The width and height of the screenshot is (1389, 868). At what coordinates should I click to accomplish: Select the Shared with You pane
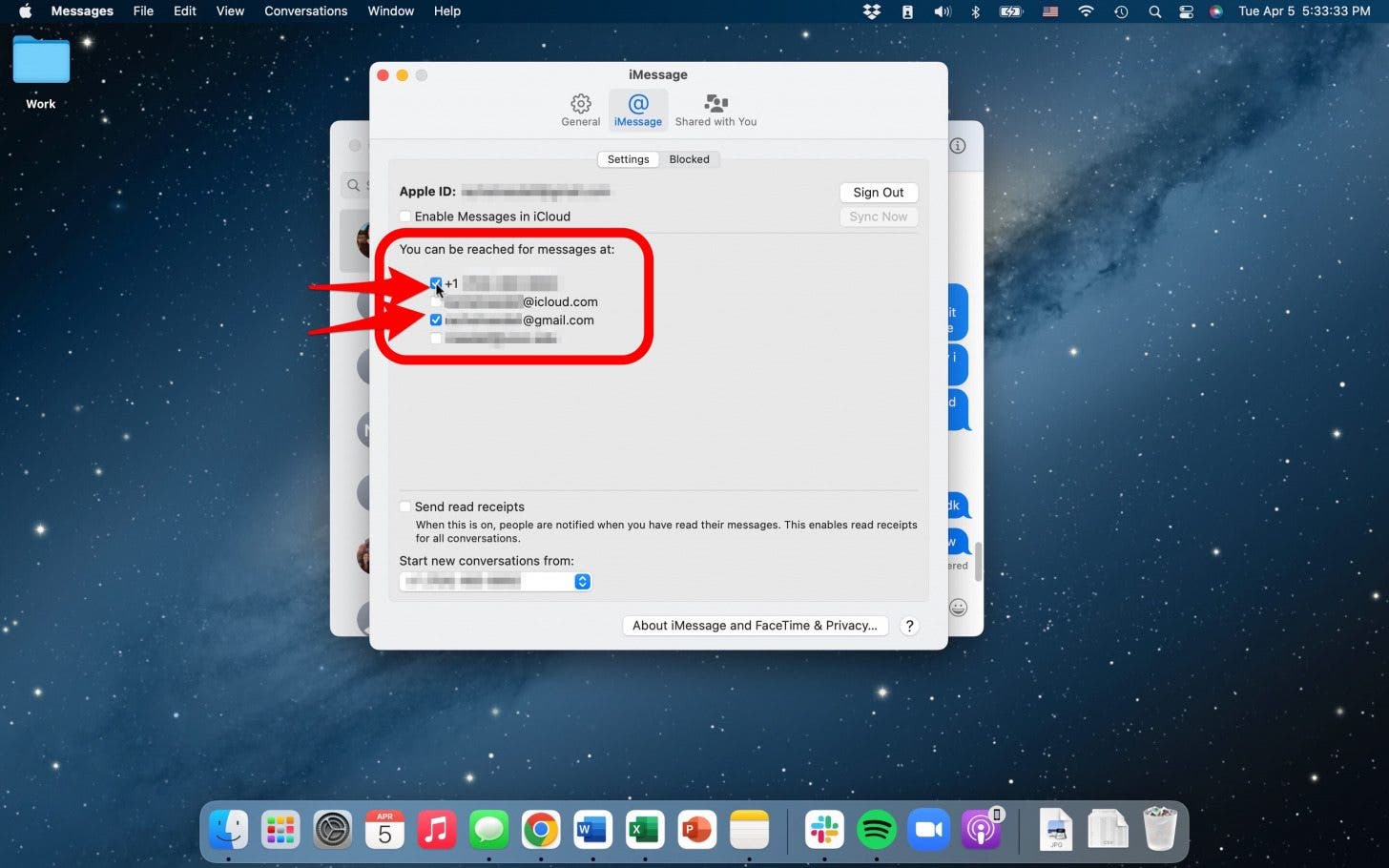(x=715, y=110)
